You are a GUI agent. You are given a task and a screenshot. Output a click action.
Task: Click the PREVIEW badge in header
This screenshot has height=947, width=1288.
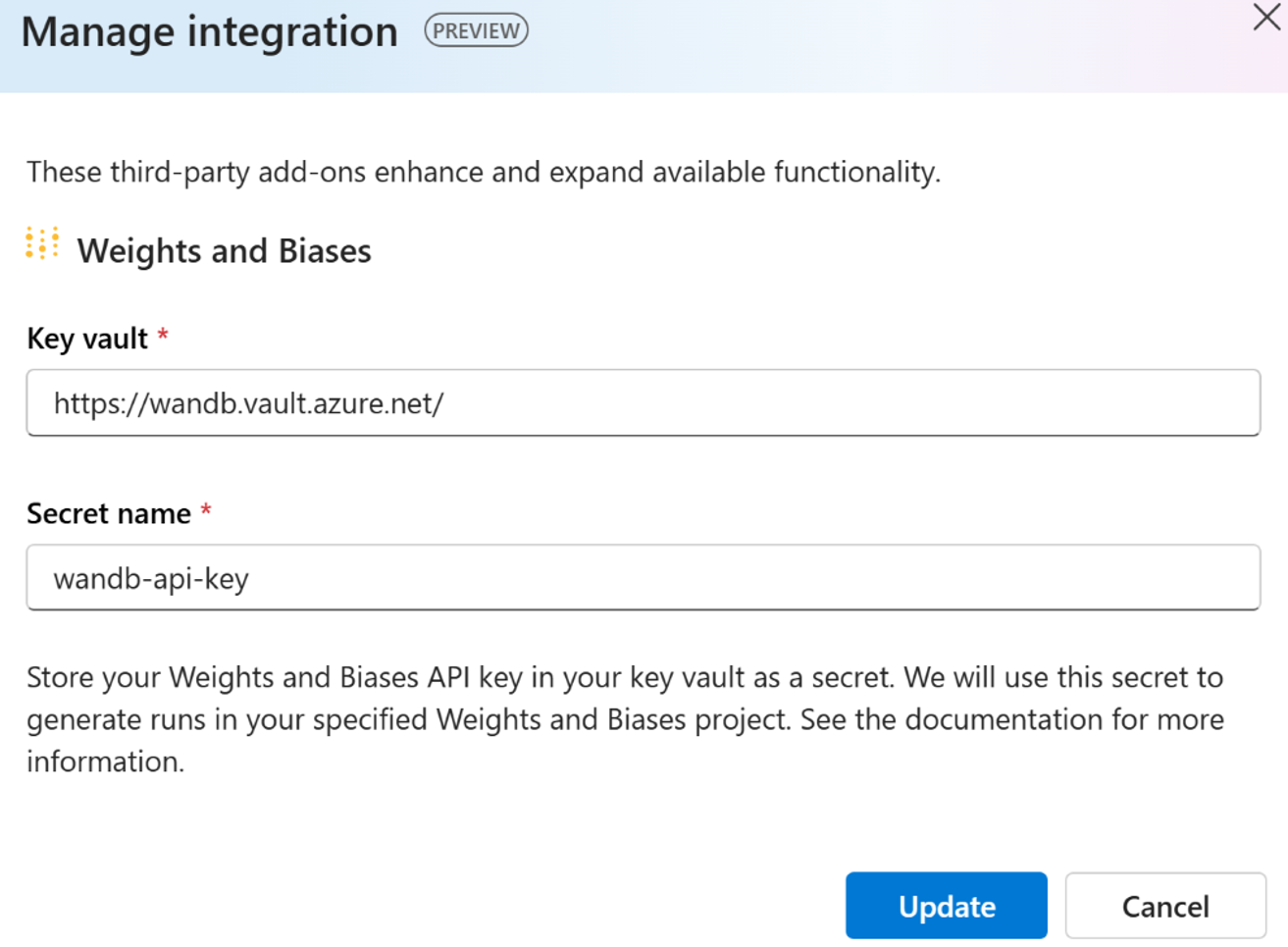476,31
